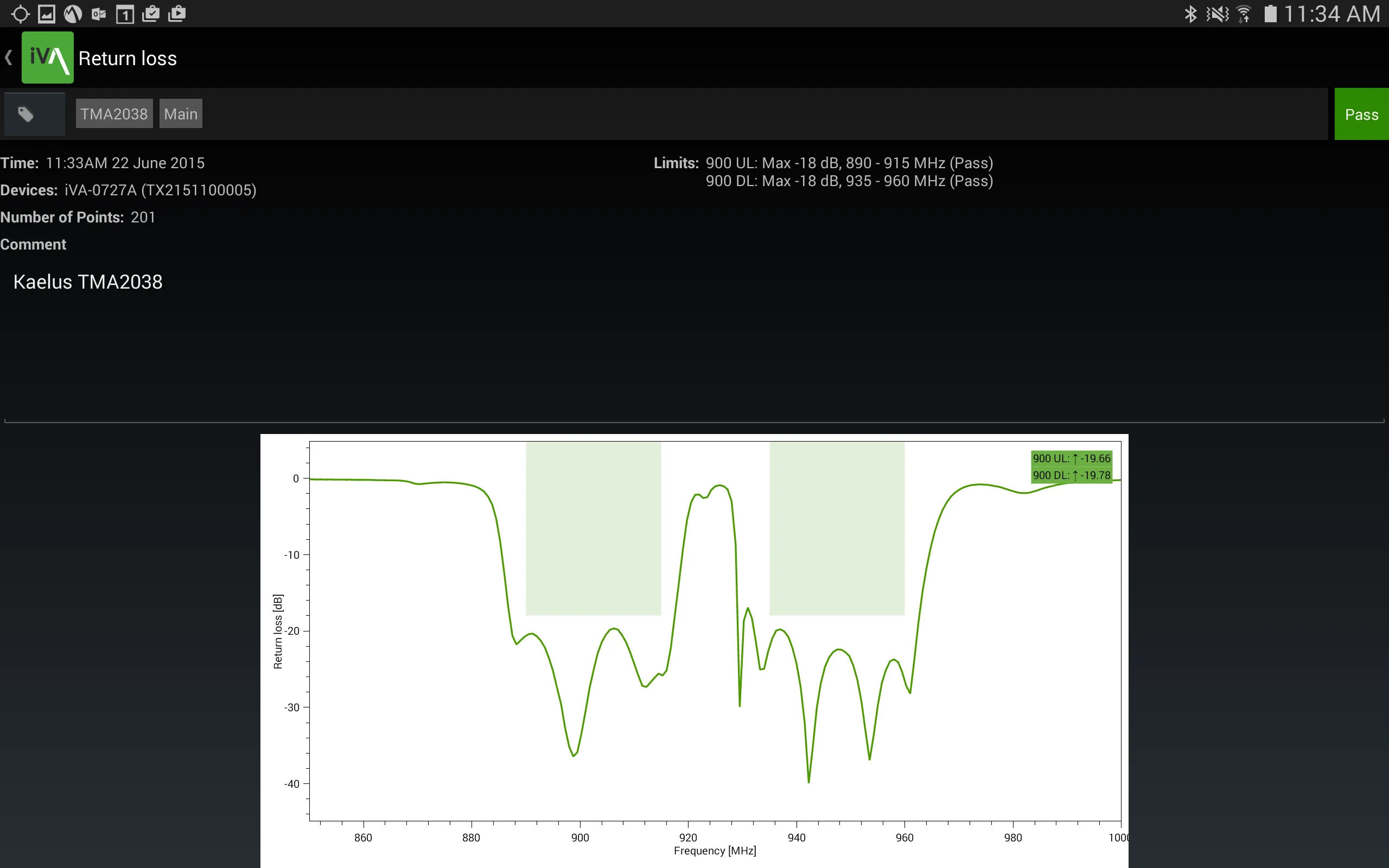
Task: Click the Pass result button
Action: (1362, 113)
